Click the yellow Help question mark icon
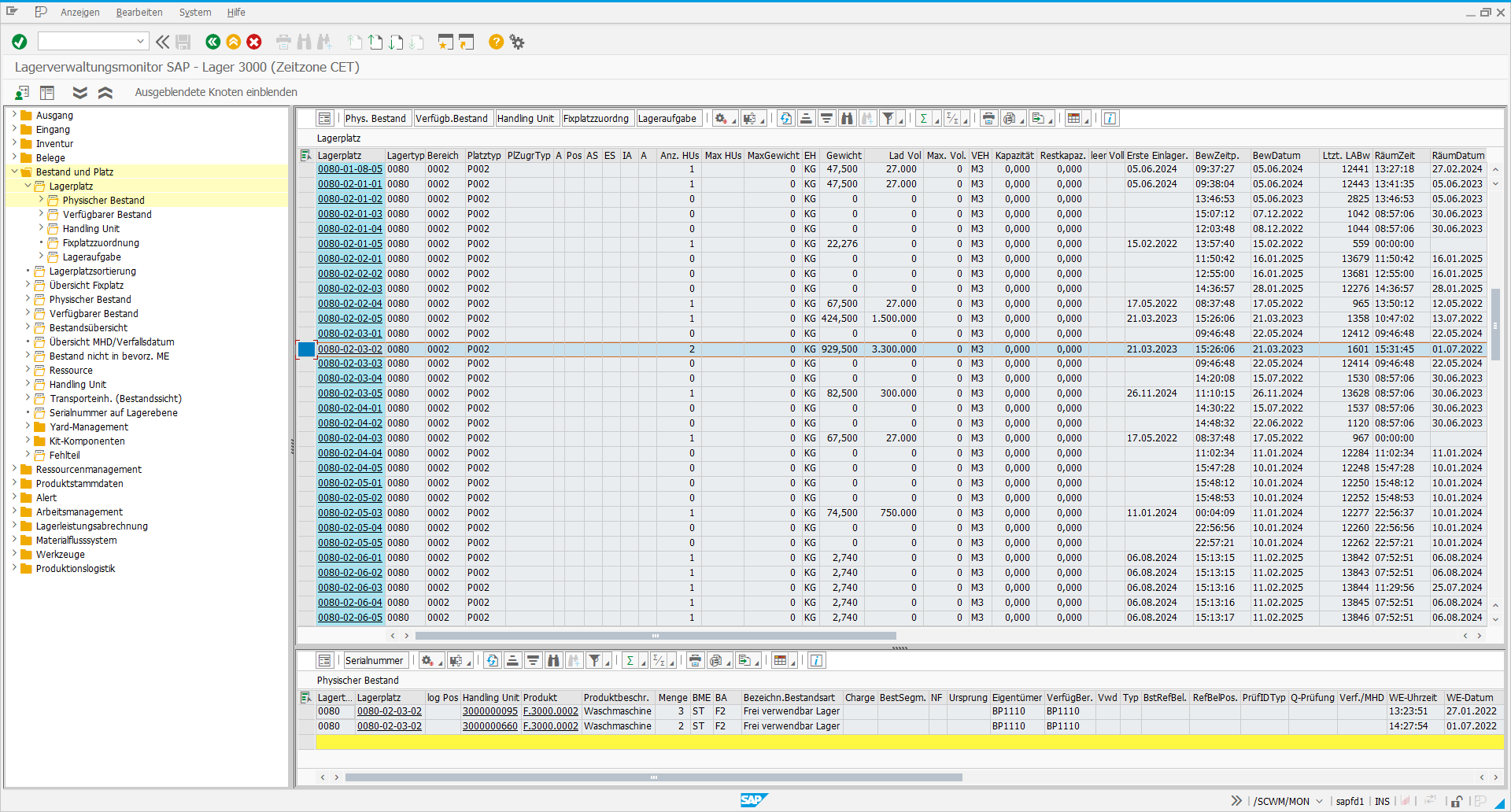1511x812 pixels. (496, 42)
